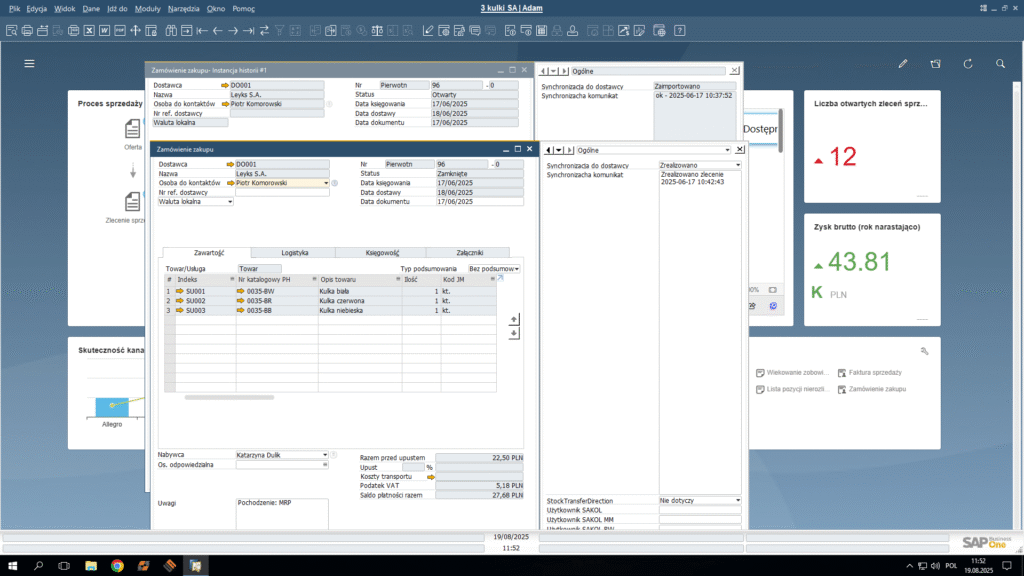This screenshot has height=576, width=1024.
Task: Follow the Dostawca link arrow in Zamówienie zakupu
Action: point(230,165)
